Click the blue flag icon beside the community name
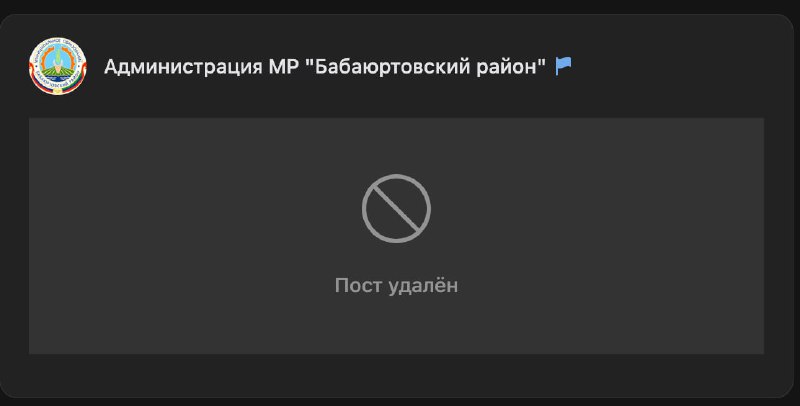The width and height of the screenshot is (800, 406). [x=563, y=66]
